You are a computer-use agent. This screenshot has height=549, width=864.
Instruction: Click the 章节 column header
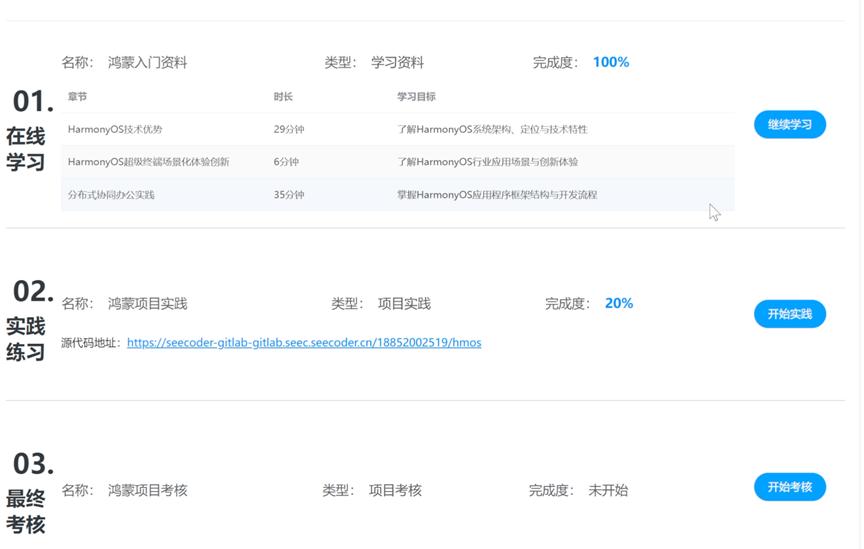tap(77, 96)
